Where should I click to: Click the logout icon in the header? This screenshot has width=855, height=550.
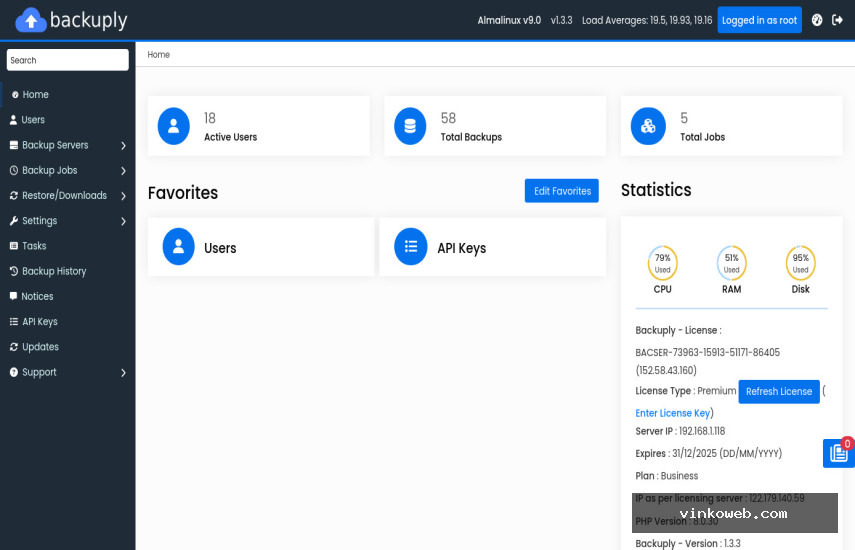pos(837,20)
